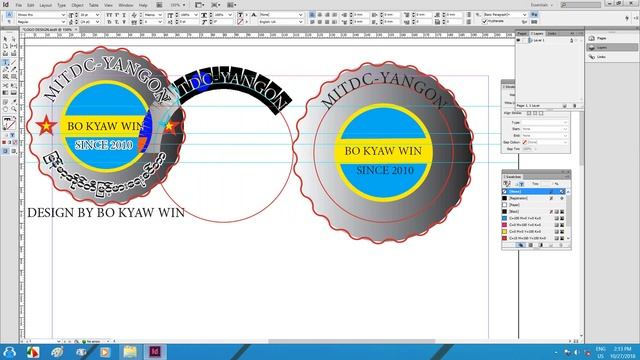
Task: Open the File menu
Action: (x=19, y=5)
